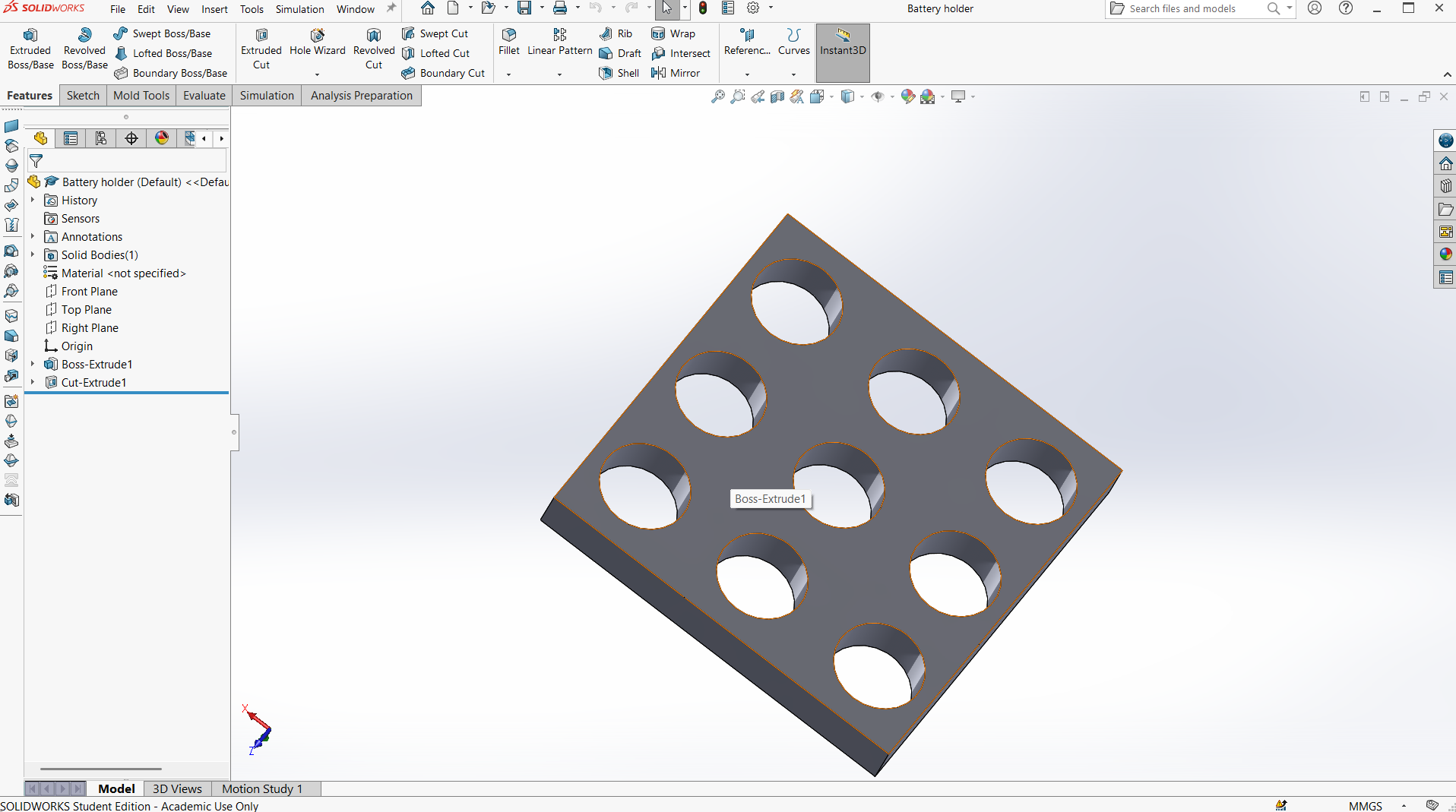Screen dimensions: 1456x812
Task: Start the Linear Pattern tool
Action: pyautogui.click(x=560, y=43)
